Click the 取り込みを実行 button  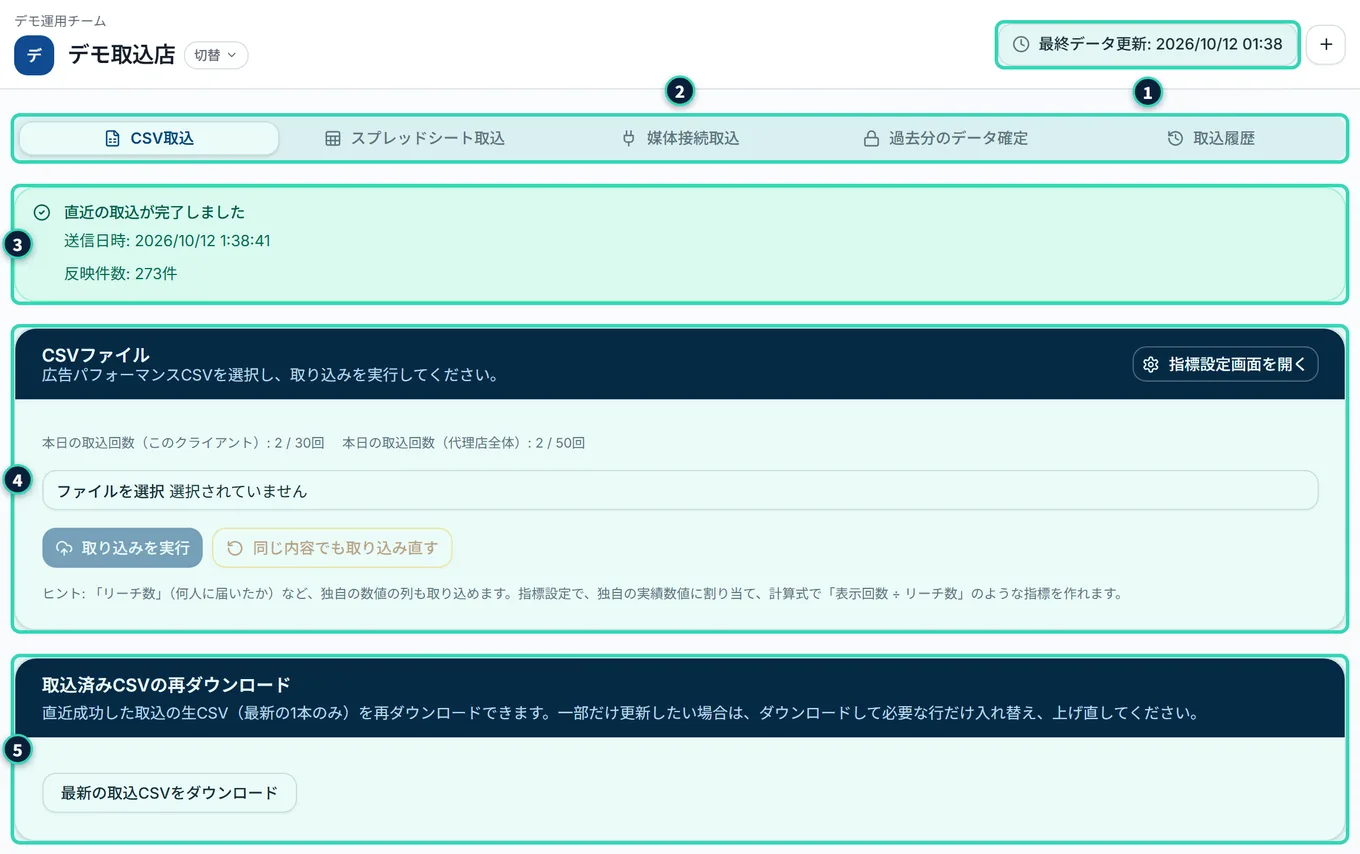(122, 548)
